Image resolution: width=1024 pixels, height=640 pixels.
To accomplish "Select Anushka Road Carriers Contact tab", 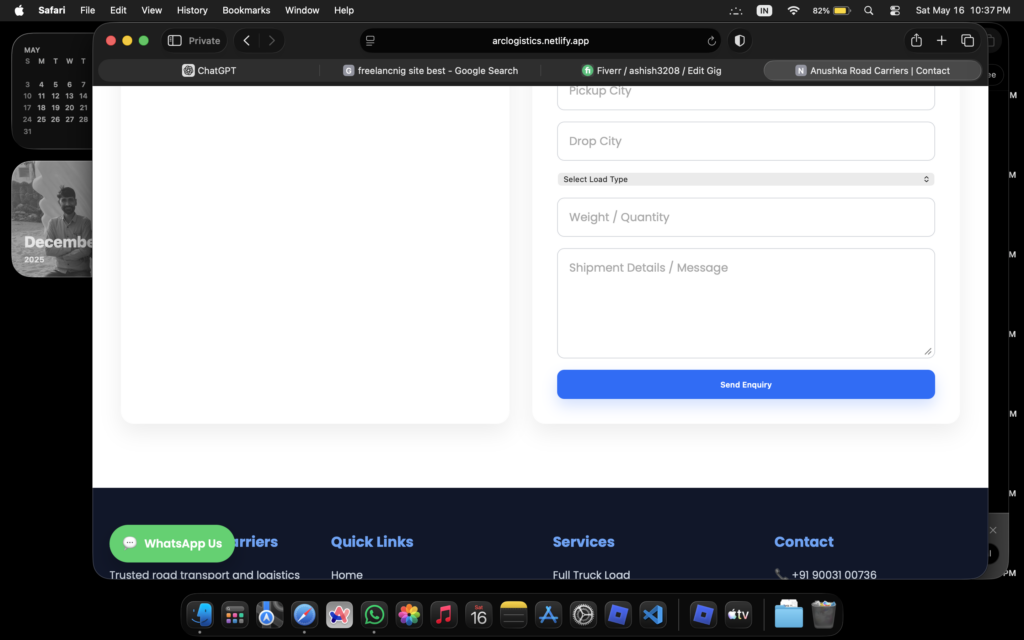I will (x=872, y=71).
